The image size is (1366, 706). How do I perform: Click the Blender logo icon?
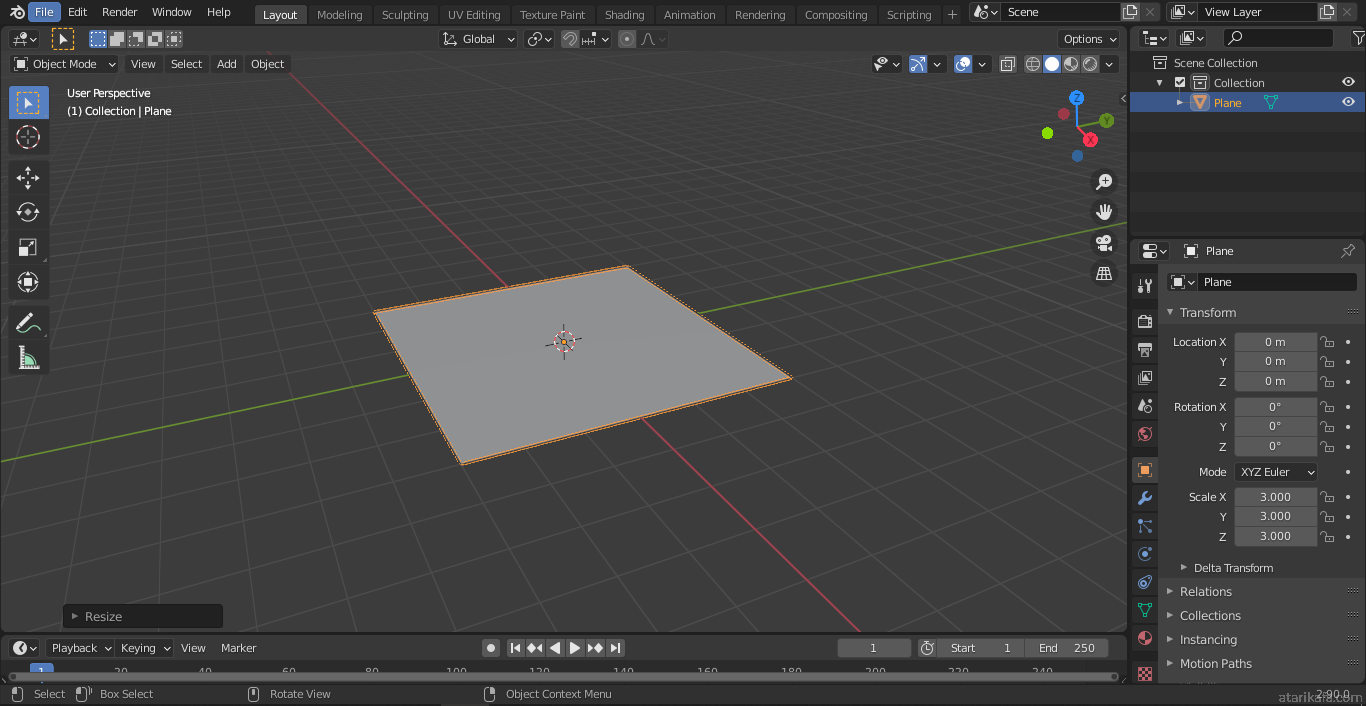16,12
